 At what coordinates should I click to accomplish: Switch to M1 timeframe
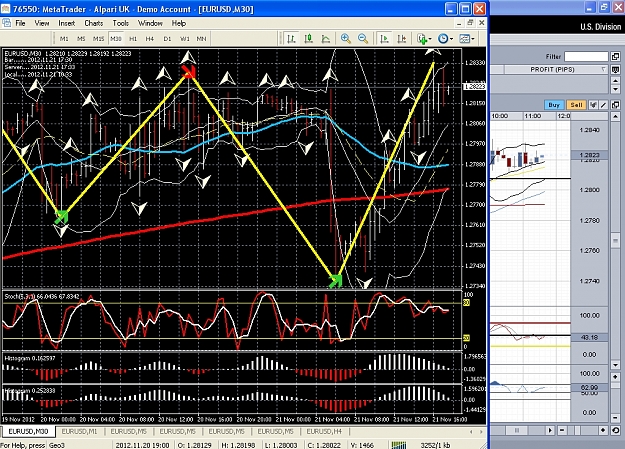tap(64, 39)
